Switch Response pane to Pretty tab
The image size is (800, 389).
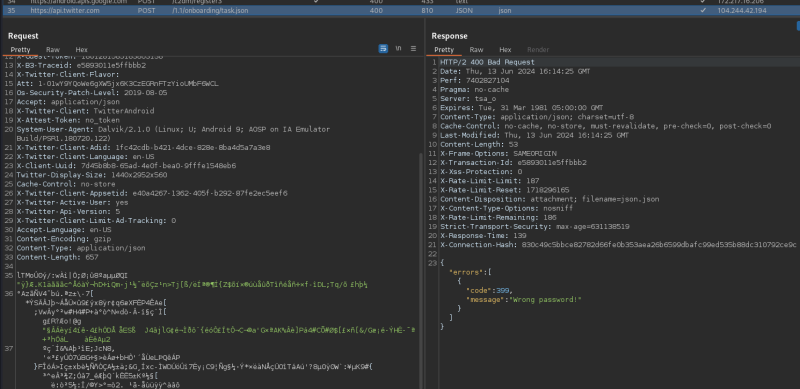(x=444, y=50)
